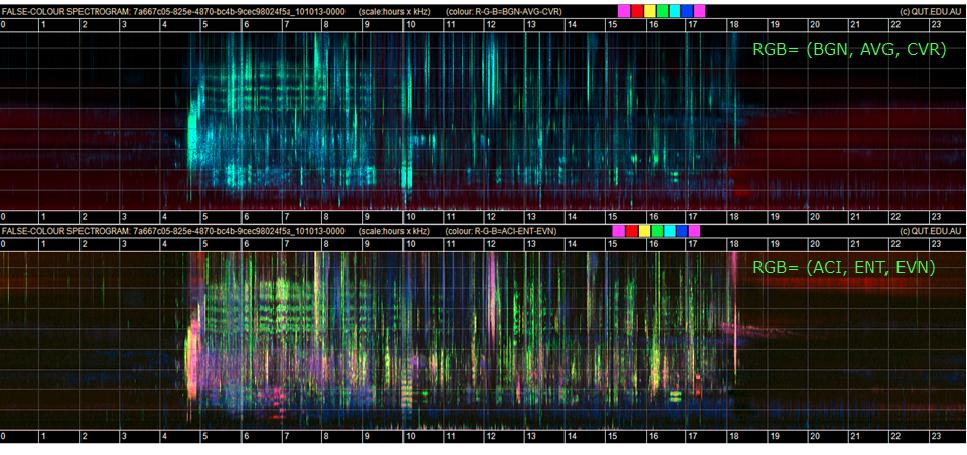967x455 pixels.
Task: Click the red swatch in the ACI-ENT-EVN header
Action: [632, 231]
